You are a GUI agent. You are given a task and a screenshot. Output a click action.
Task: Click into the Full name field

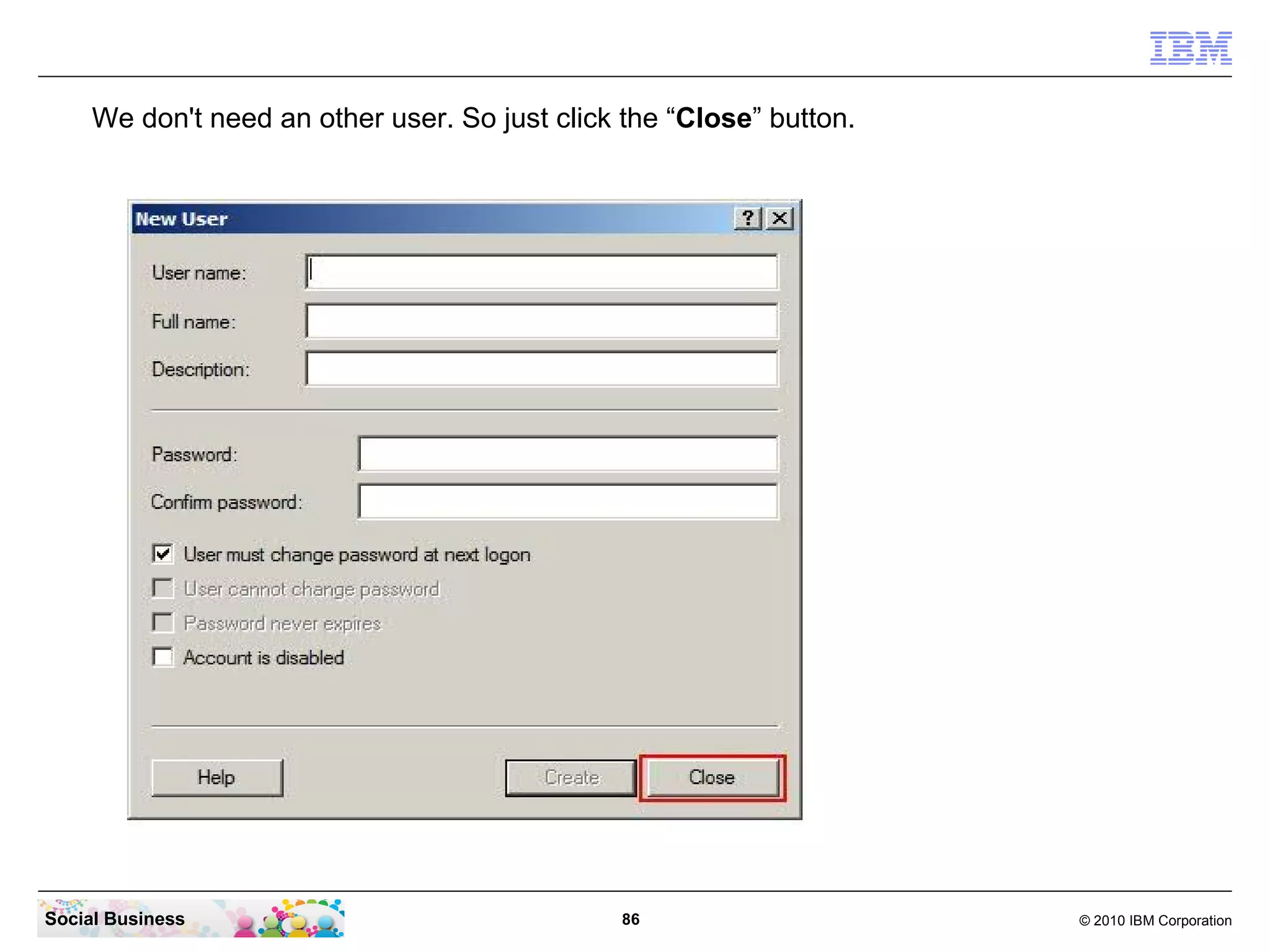[x=542, y=320]
